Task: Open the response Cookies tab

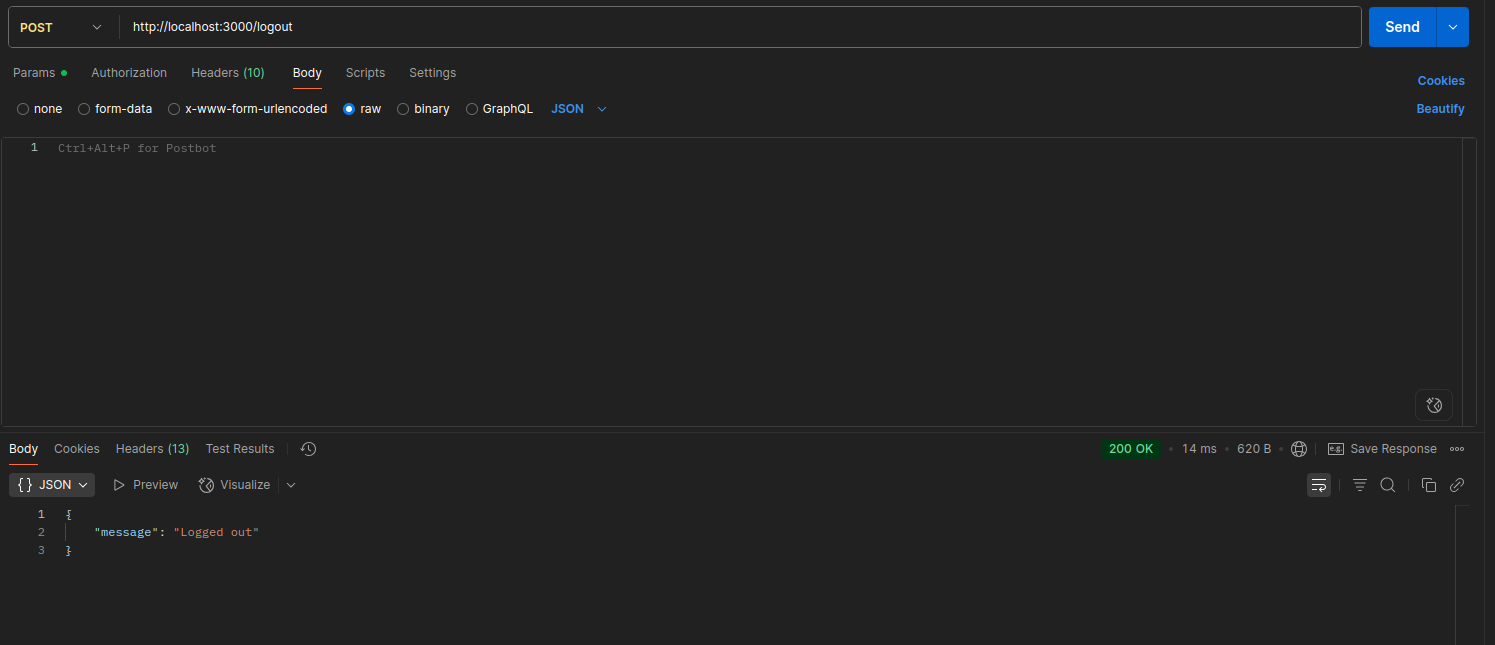Action: tap(77, 449)
